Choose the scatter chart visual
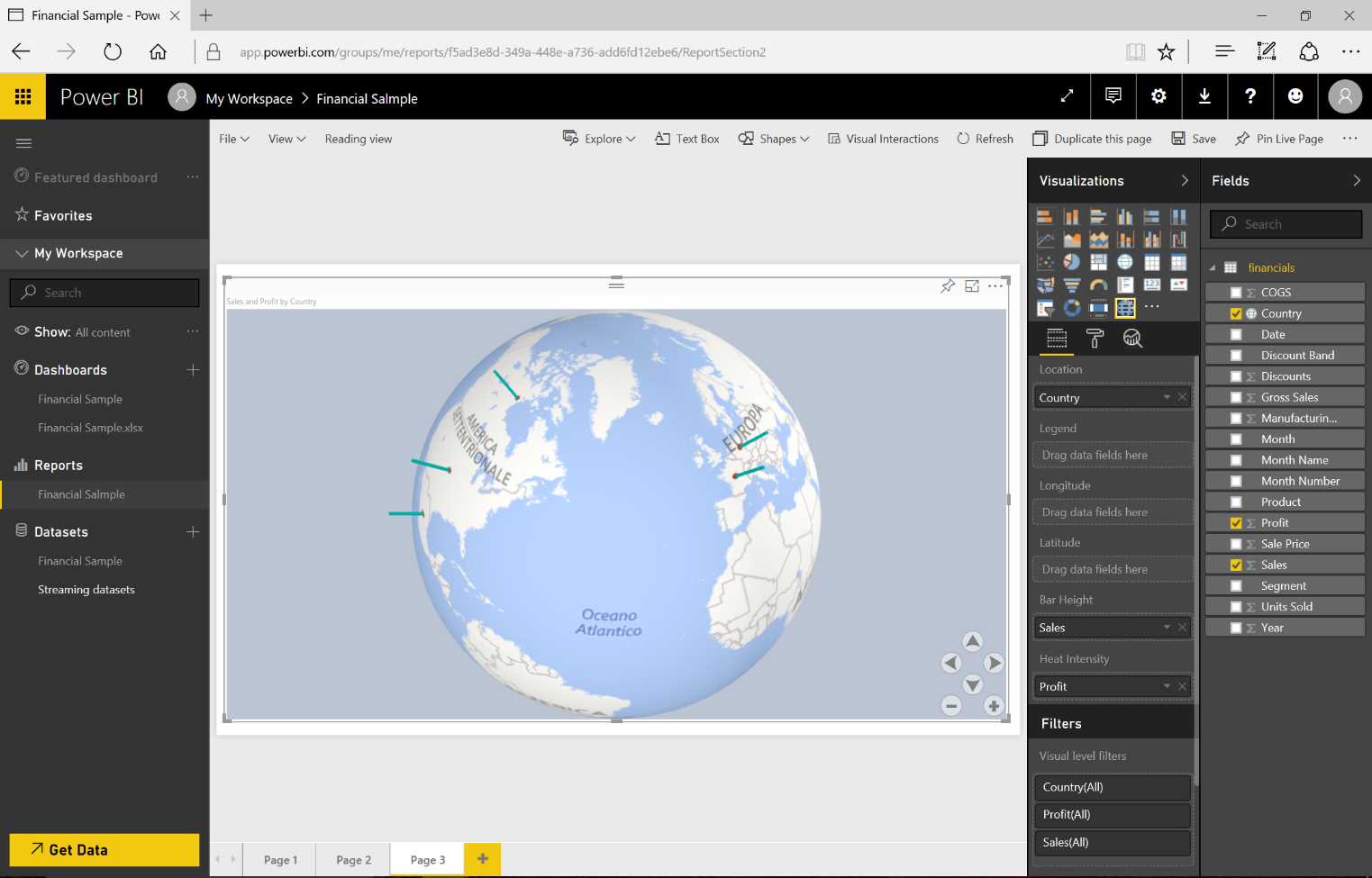The width and height of the screenshot is (1372, 878). 1045,262
